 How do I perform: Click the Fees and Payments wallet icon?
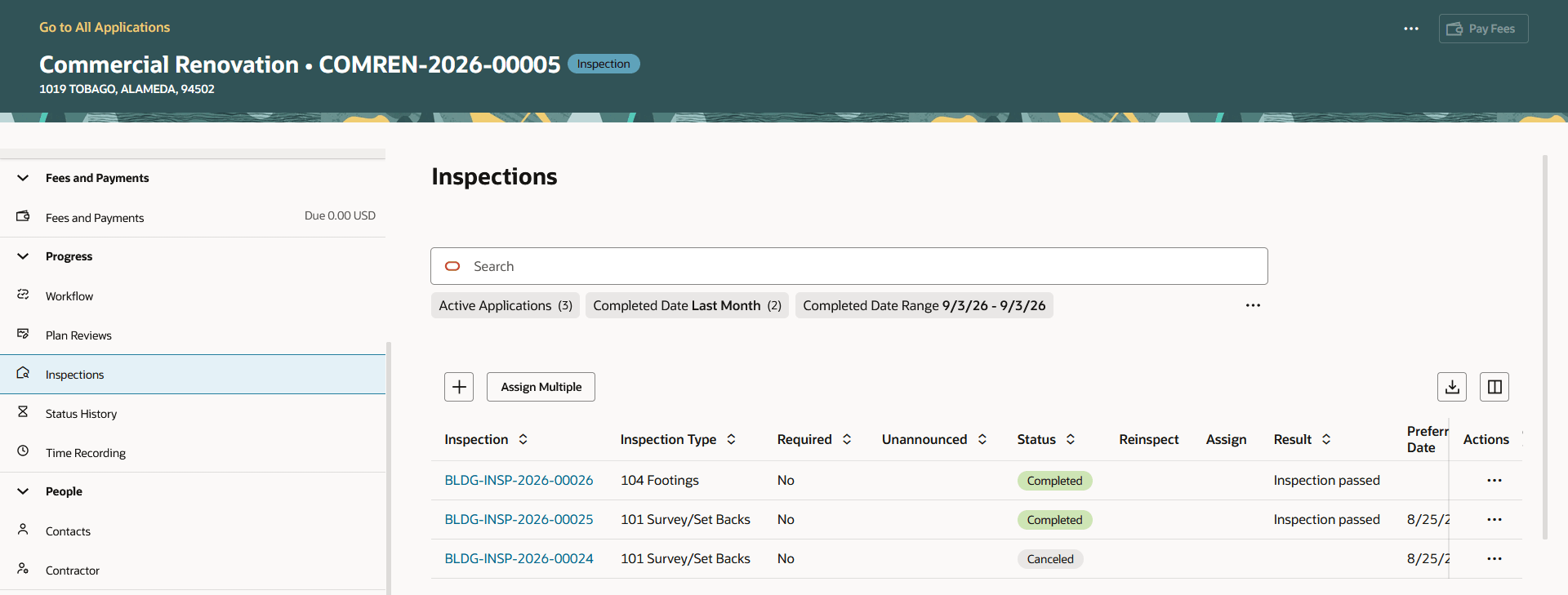click(23, 216)
